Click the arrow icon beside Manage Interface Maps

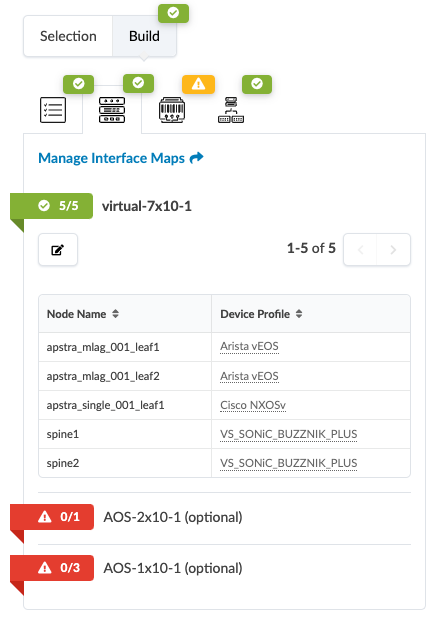click(x=196, y=158)
